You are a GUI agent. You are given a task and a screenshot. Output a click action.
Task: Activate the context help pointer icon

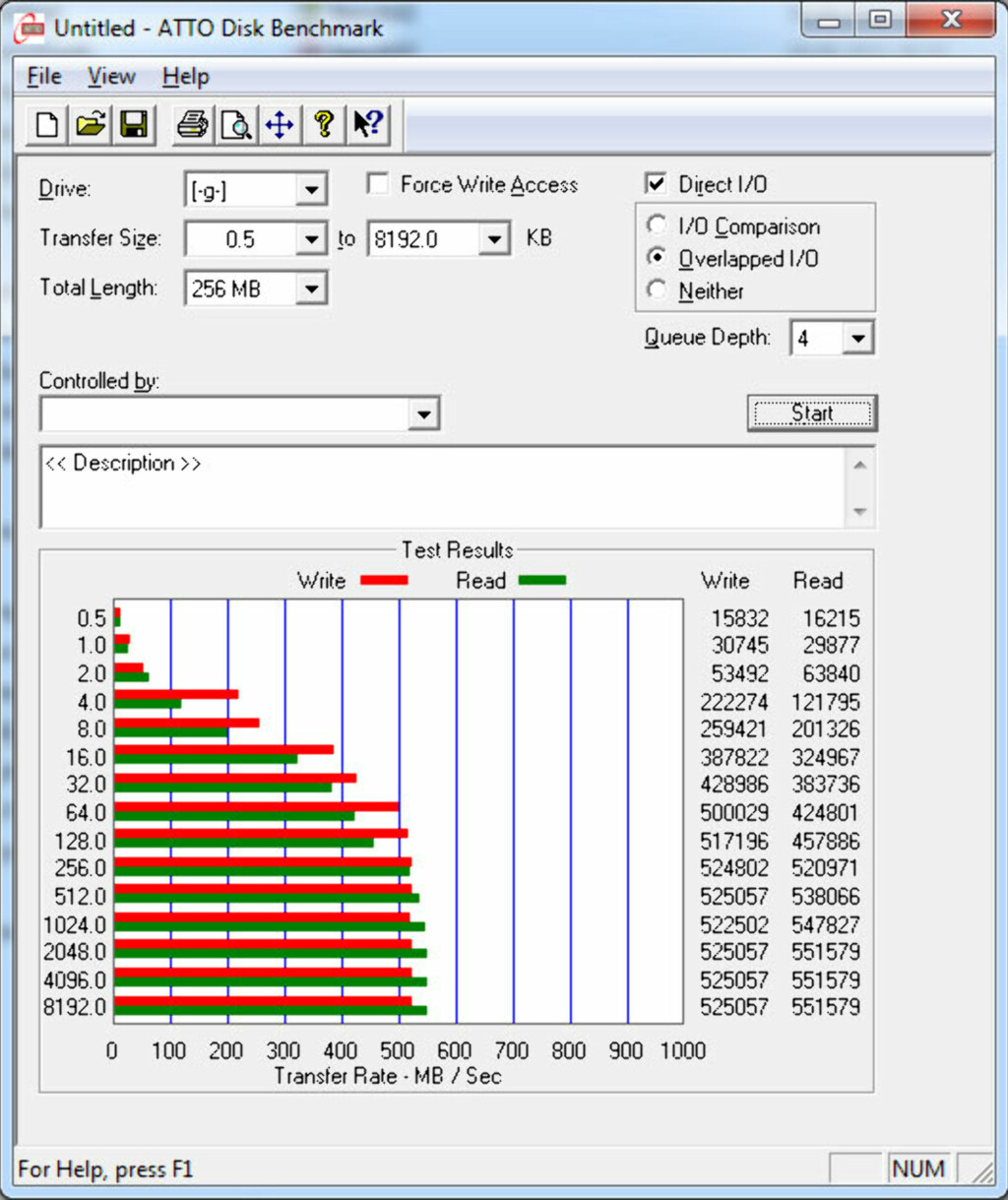(x=368, y=125)
